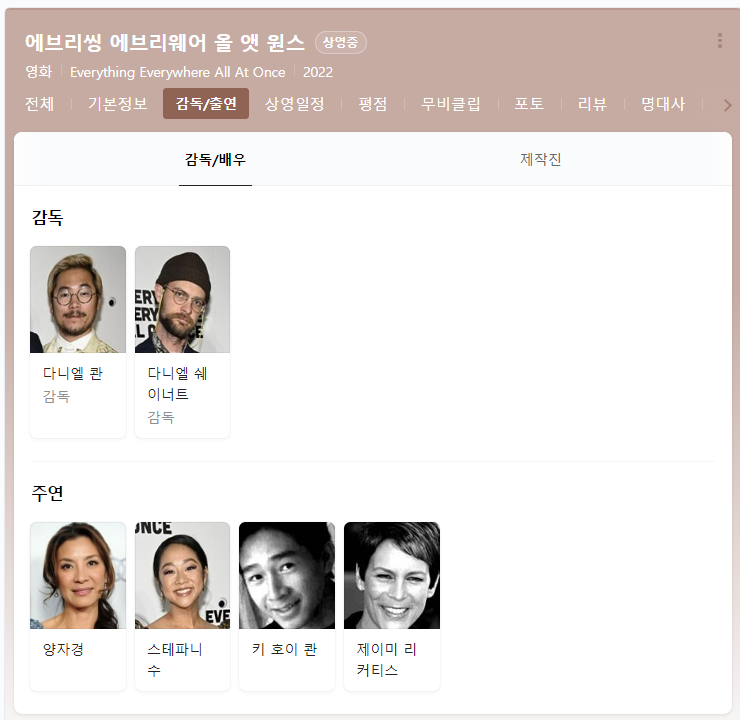
Task: Switch to the 상영일정 tab
Action: coord(294,104)
